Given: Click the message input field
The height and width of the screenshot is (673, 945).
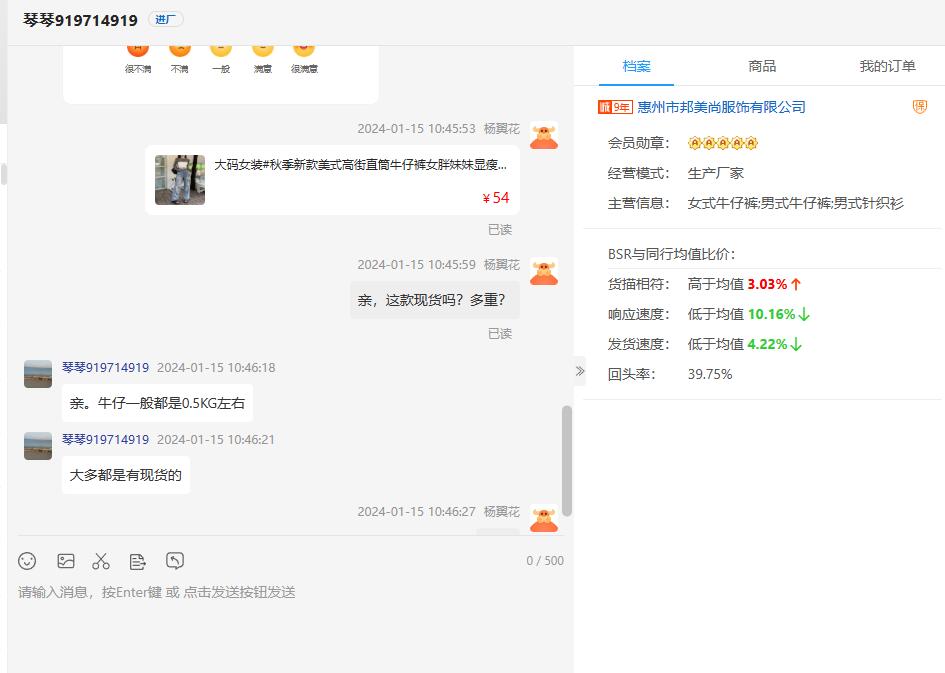Looking at the screenshot, I should click(290, 620).
